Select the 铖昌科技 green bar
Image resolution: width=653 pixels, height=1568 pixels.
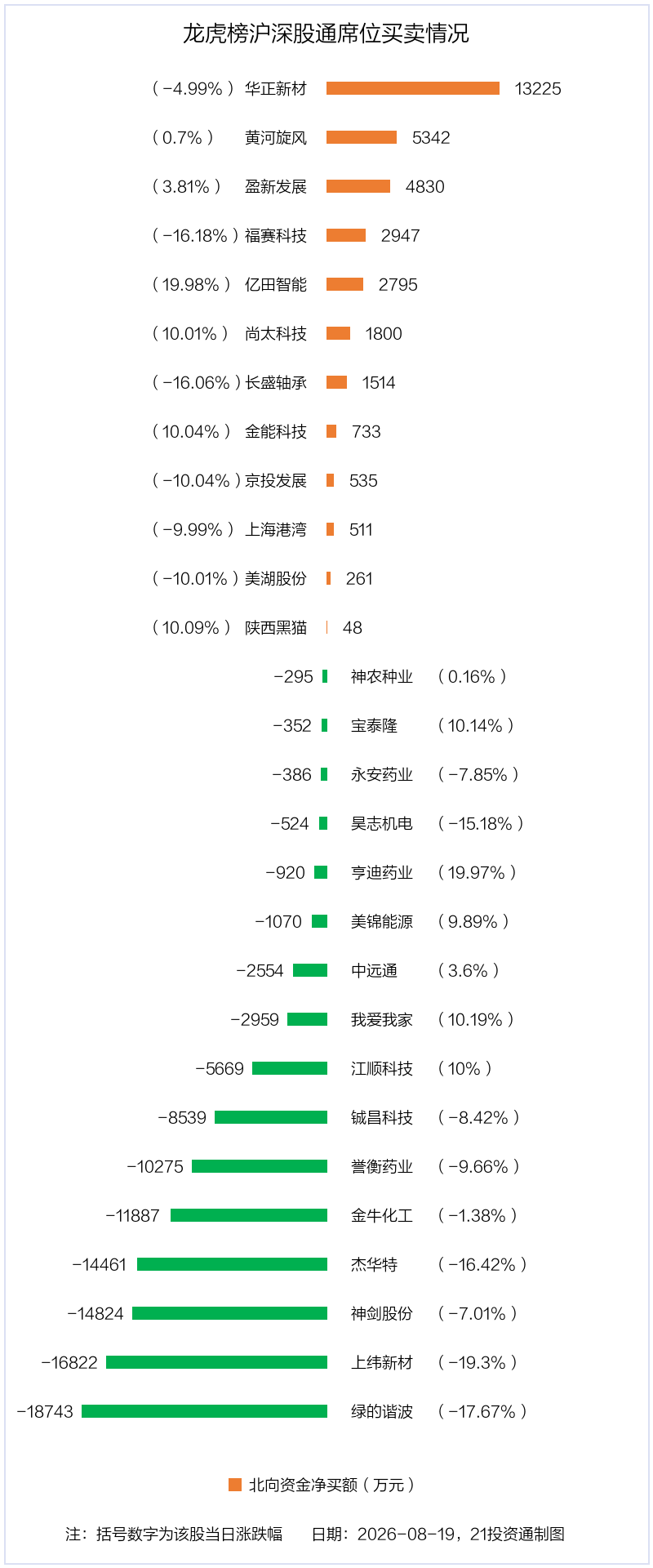coord(271,1117)
